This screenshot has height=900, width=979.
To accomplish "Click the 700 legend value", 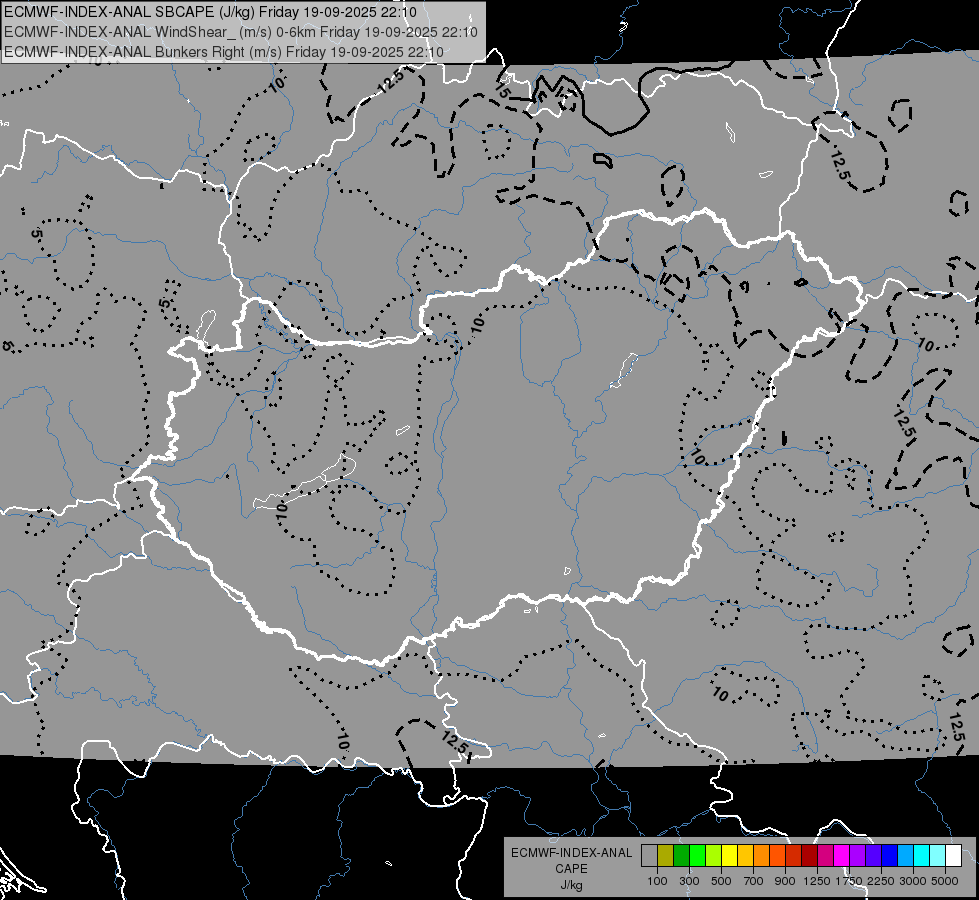I will coord(754,881).
